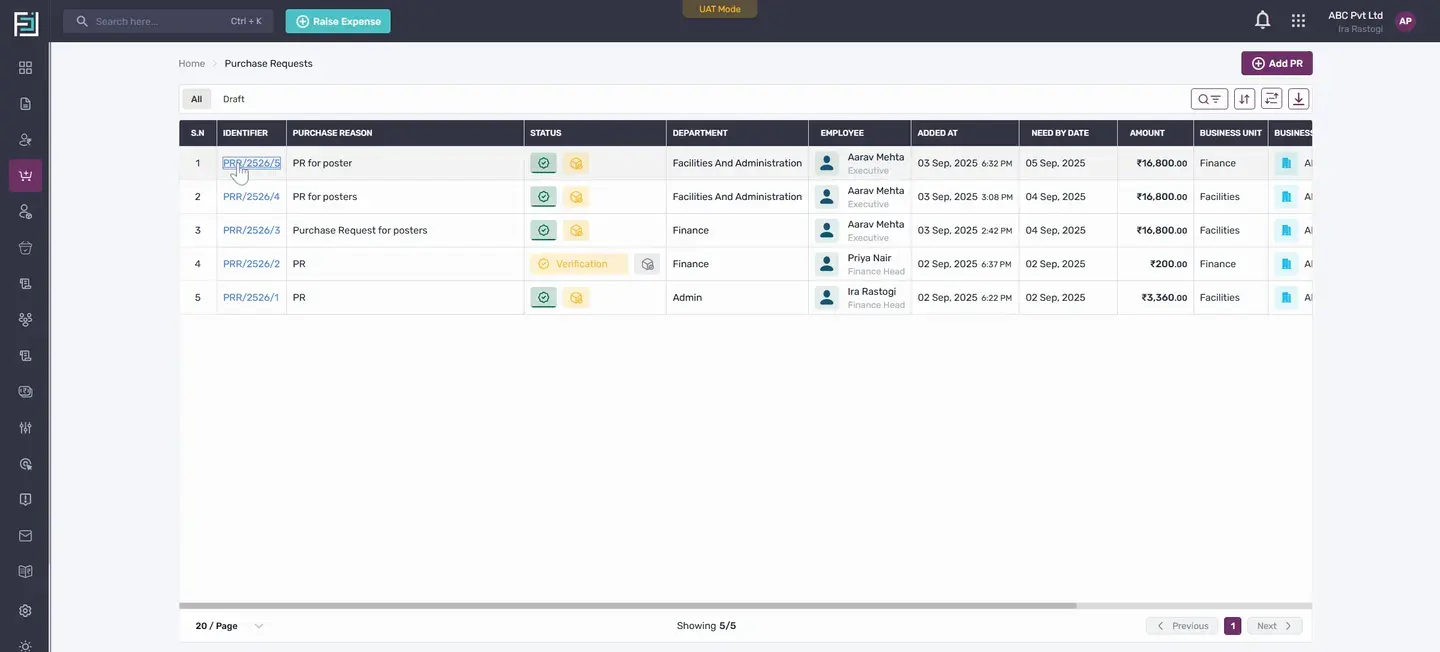Open the people group icon in sidebar
This screenshot has height=652, width=1440.
point(25,320)
